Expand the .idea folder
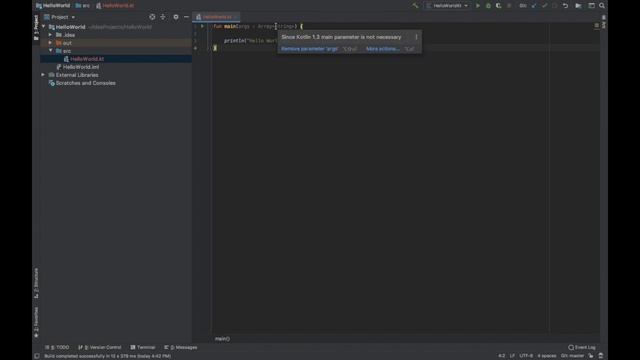This screenshot has width=640, height=360. click(51, 35)
